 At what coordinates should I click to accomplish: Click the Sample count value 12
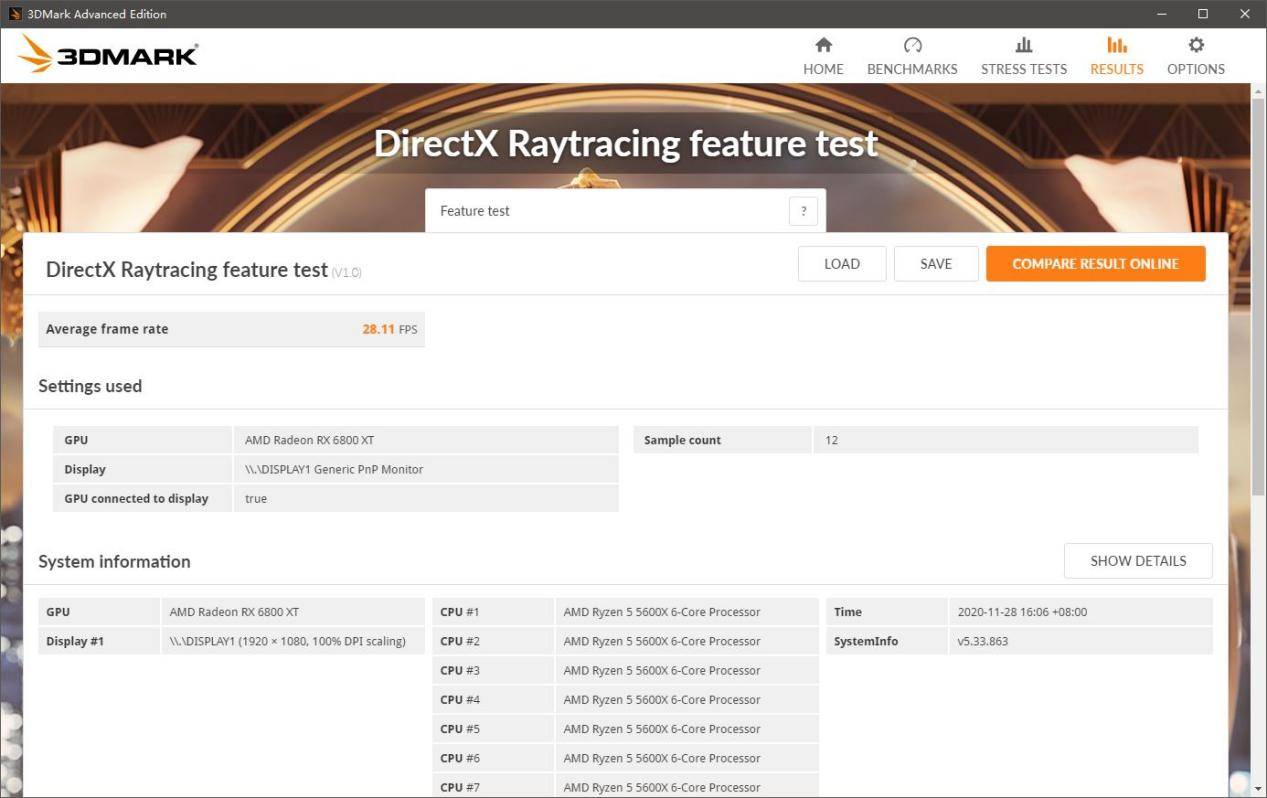[x=832, y=440]
